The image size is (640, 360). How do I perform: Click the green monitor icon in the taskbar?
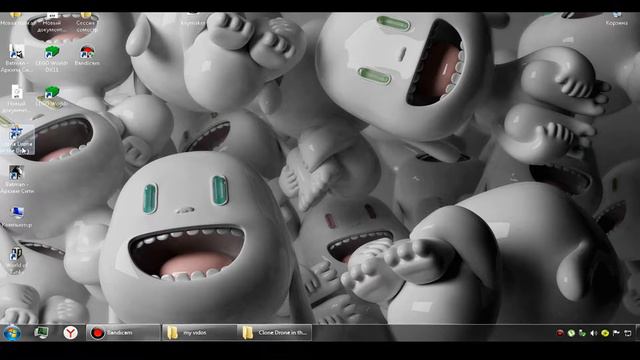tap(41, 333)
